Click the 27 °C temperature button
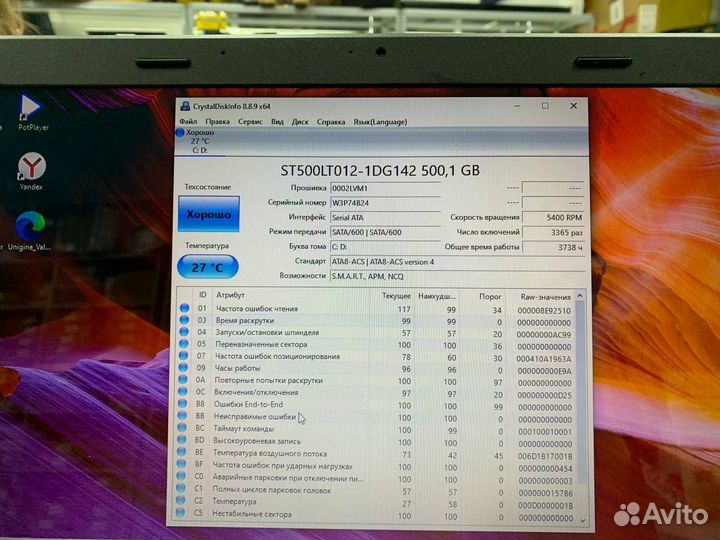Viewport: 720px width, 540px height. pos(208,267)
